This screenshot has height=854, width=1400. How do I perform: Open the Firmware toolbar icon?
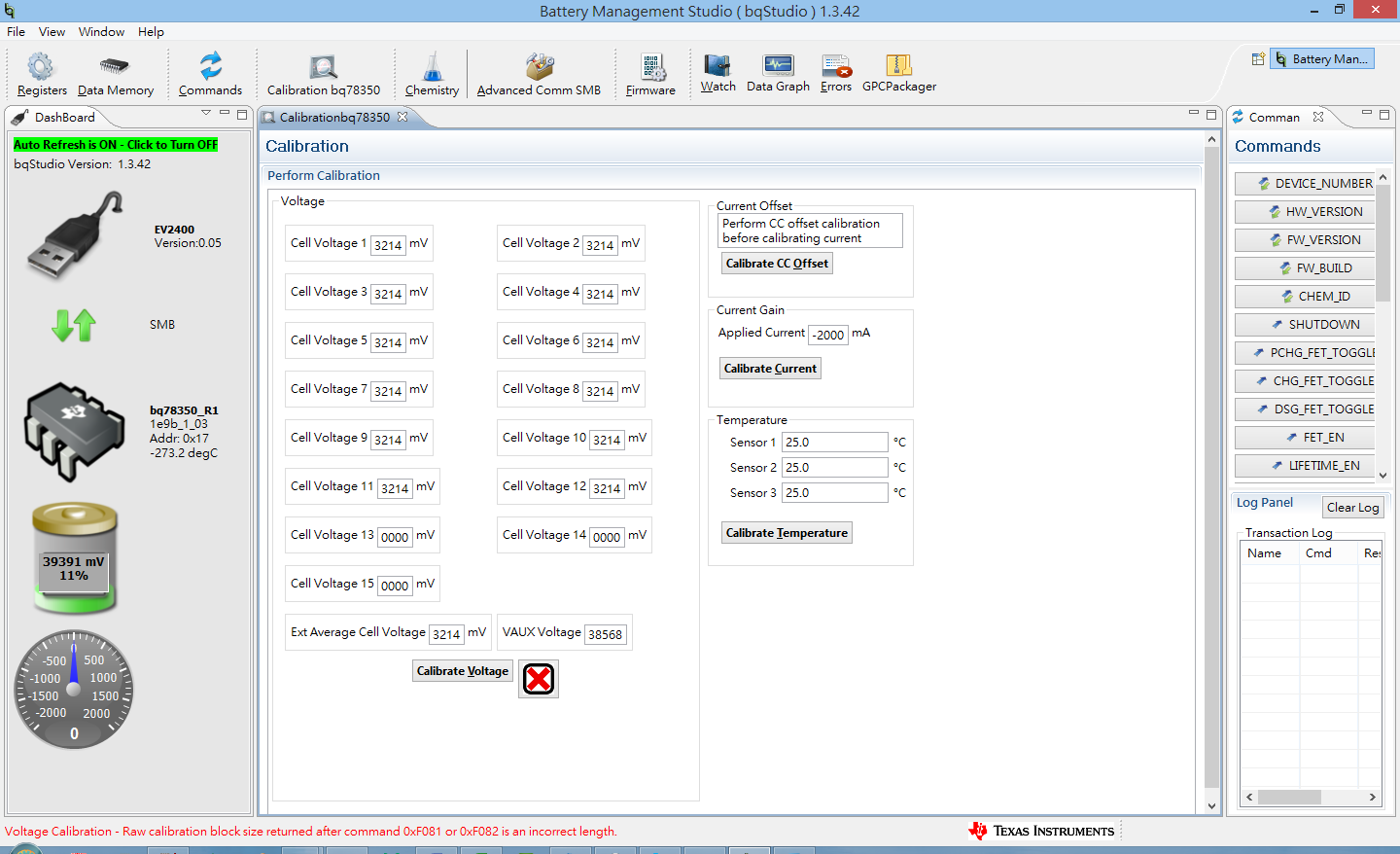[652, 67]
